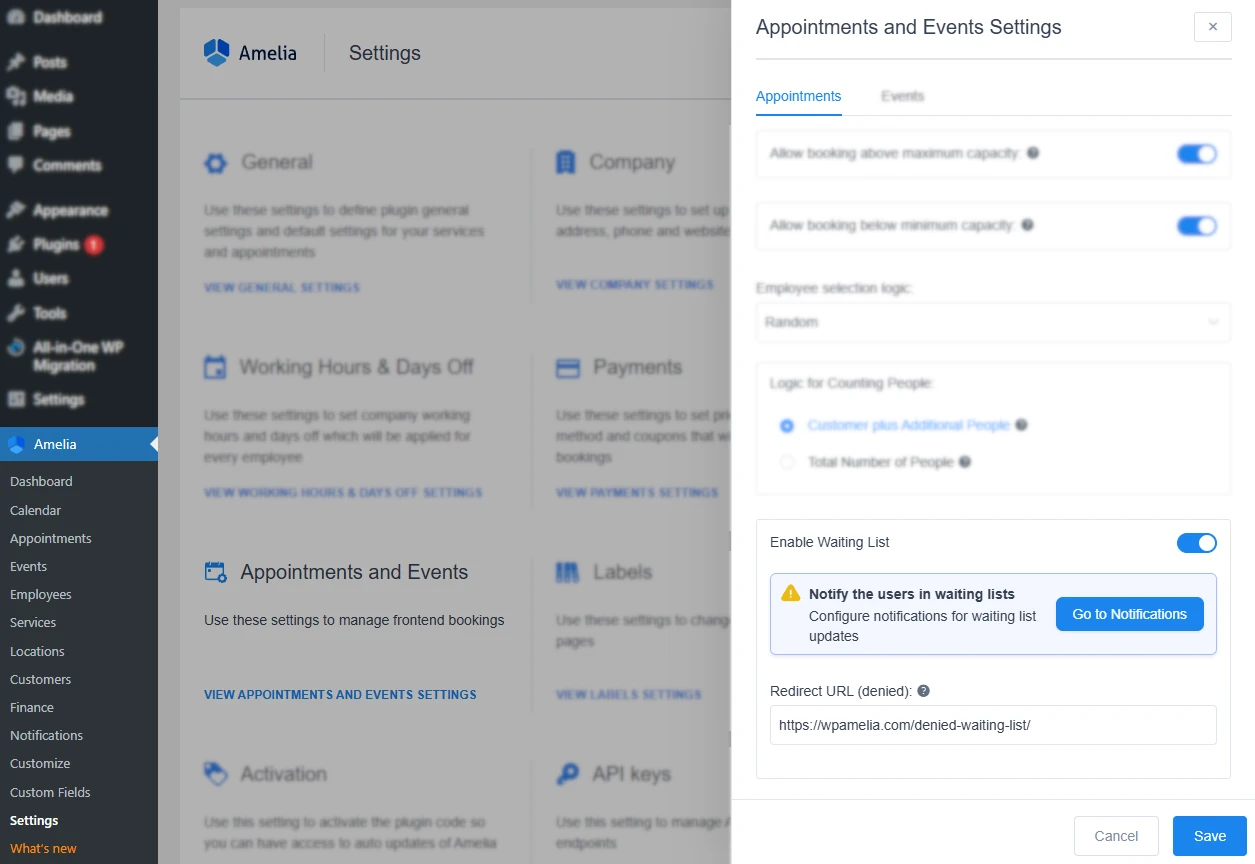Disable booking above maximum capacity
The height and width of the screenshot is (864, 1255).
pyautogui.click(x=1196, y=154)
